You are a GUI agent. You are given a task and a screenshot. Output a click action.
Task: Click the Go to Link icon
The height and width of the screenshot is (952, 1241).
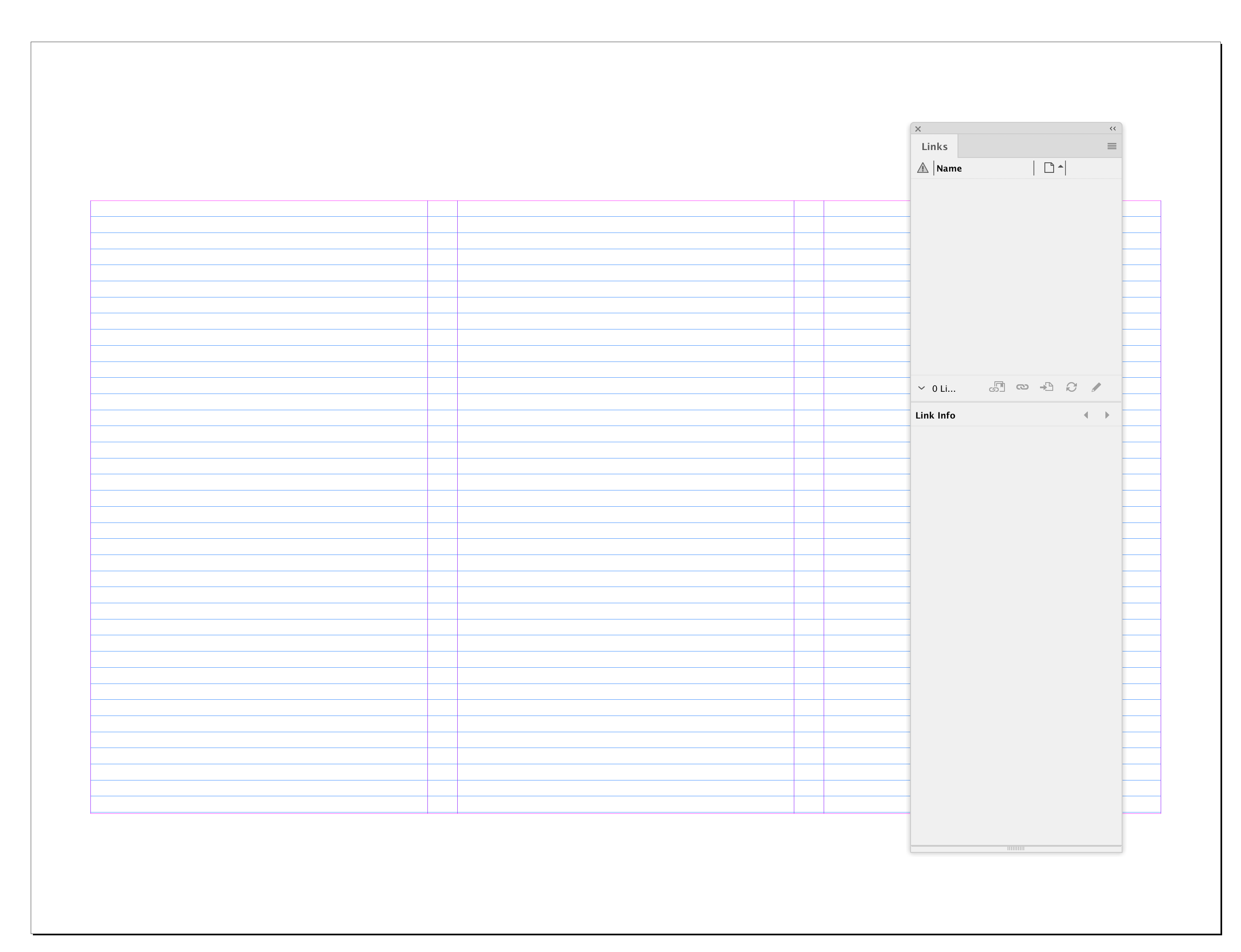(1046, 388)
